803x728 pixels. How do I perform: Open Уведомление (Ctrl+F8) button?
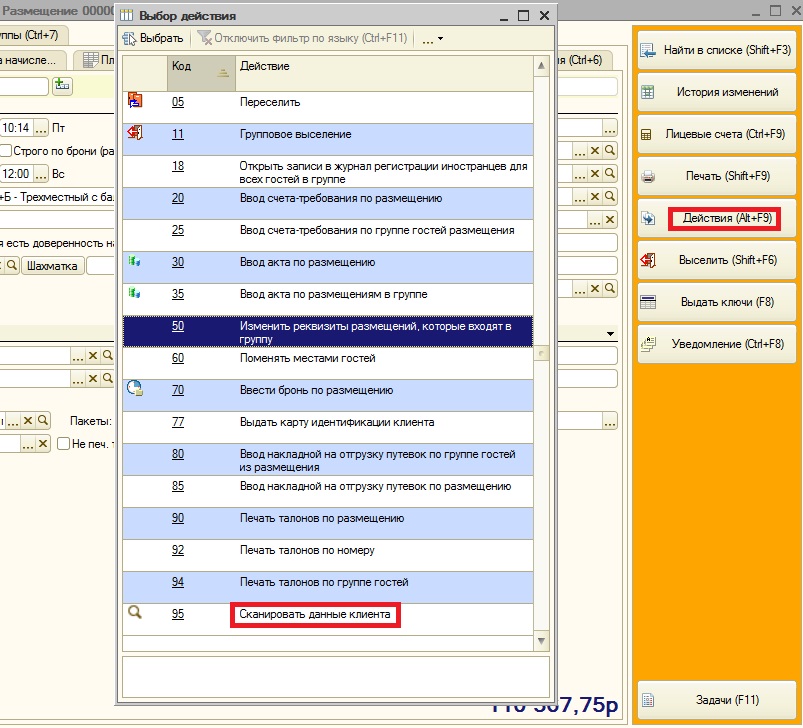tap(717, 344)
